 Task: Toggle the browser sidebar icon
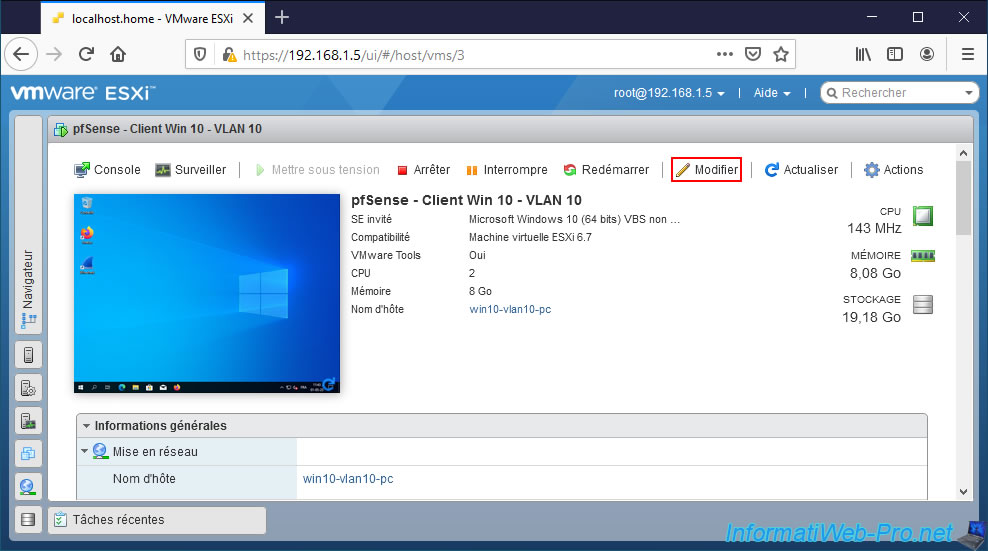(x=895, y=54)
